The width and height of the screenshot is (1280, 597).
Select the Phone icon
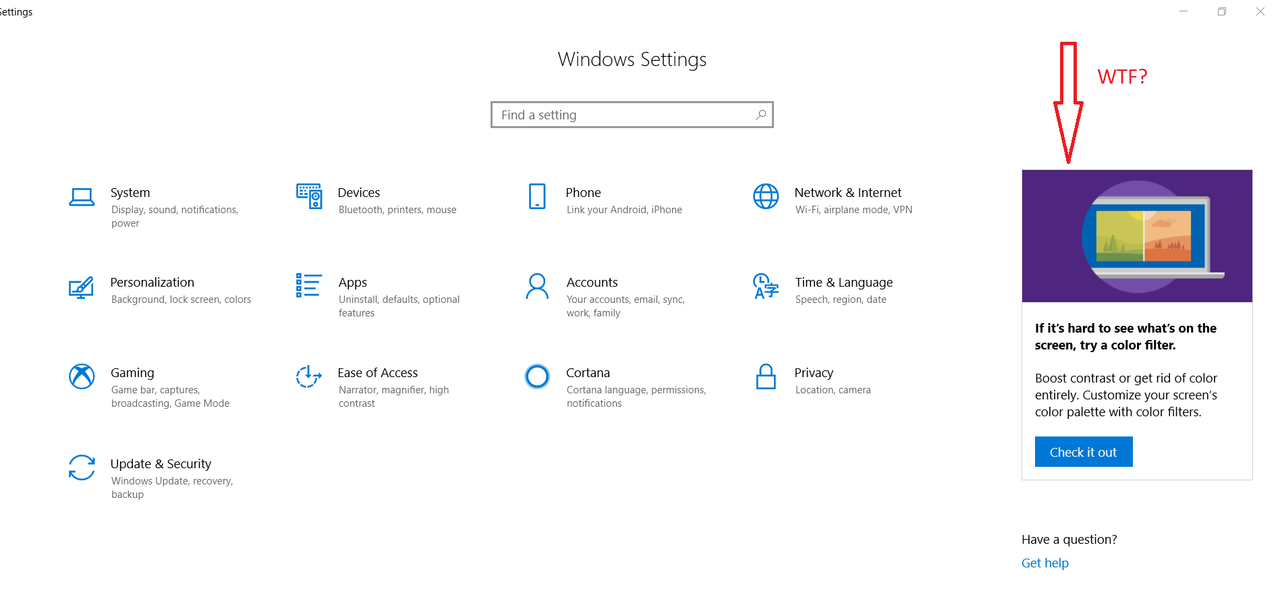537,196
